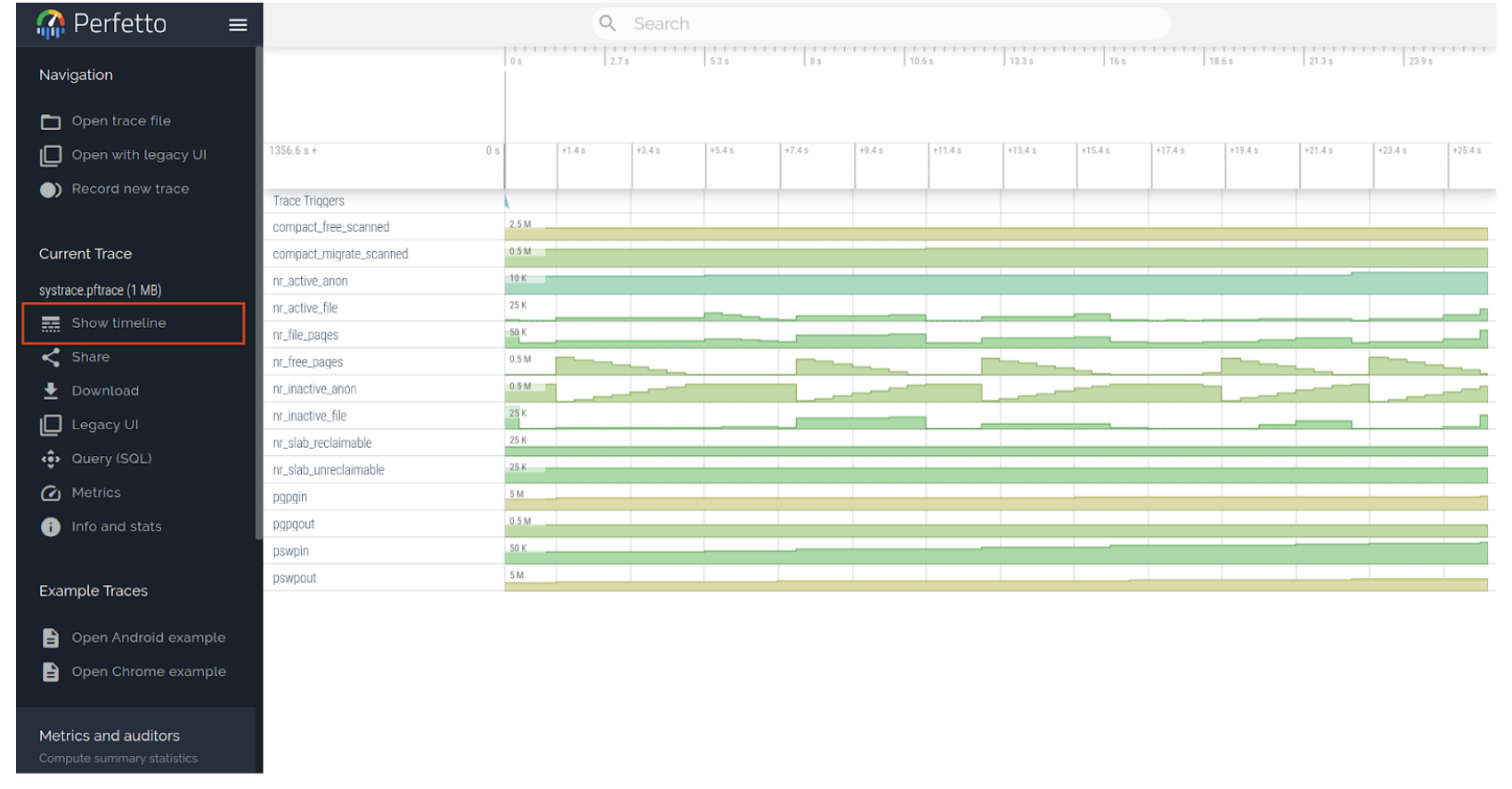1512x789 pixels.
Task: Click the hamburger menu icon beside Perfetto
Action: 238,25
